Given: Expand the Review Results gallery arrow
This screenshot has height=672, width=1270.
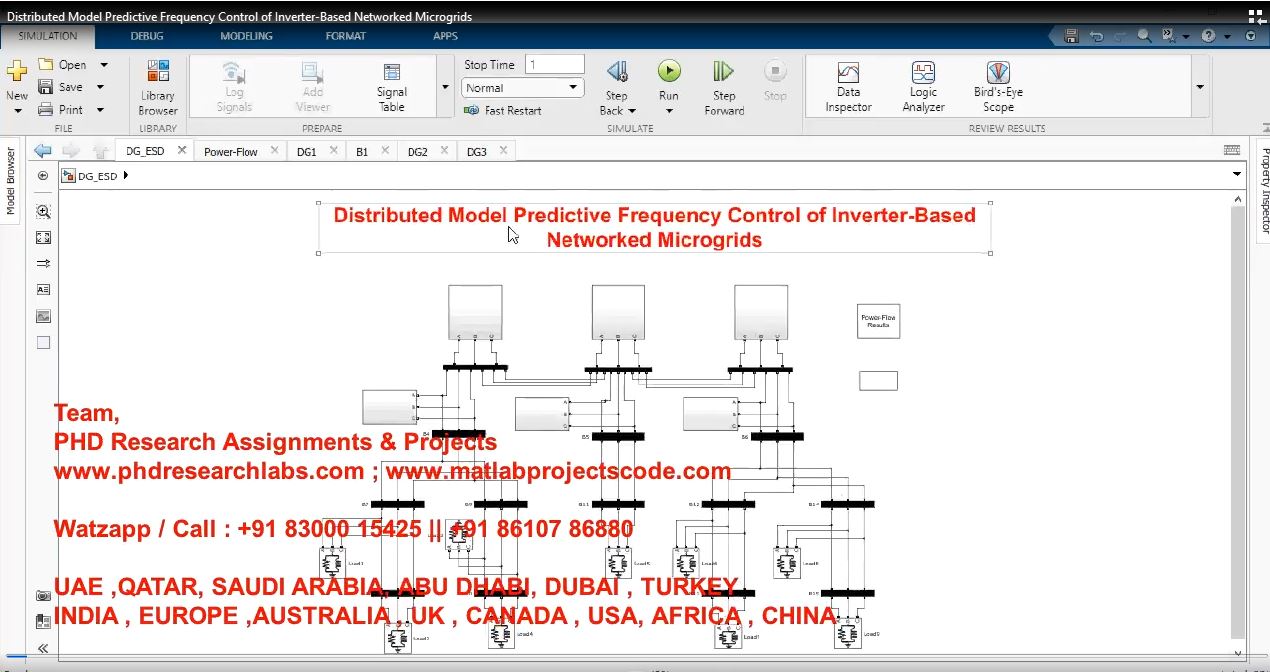Looking at the screenshot, I should (1199, 87).
